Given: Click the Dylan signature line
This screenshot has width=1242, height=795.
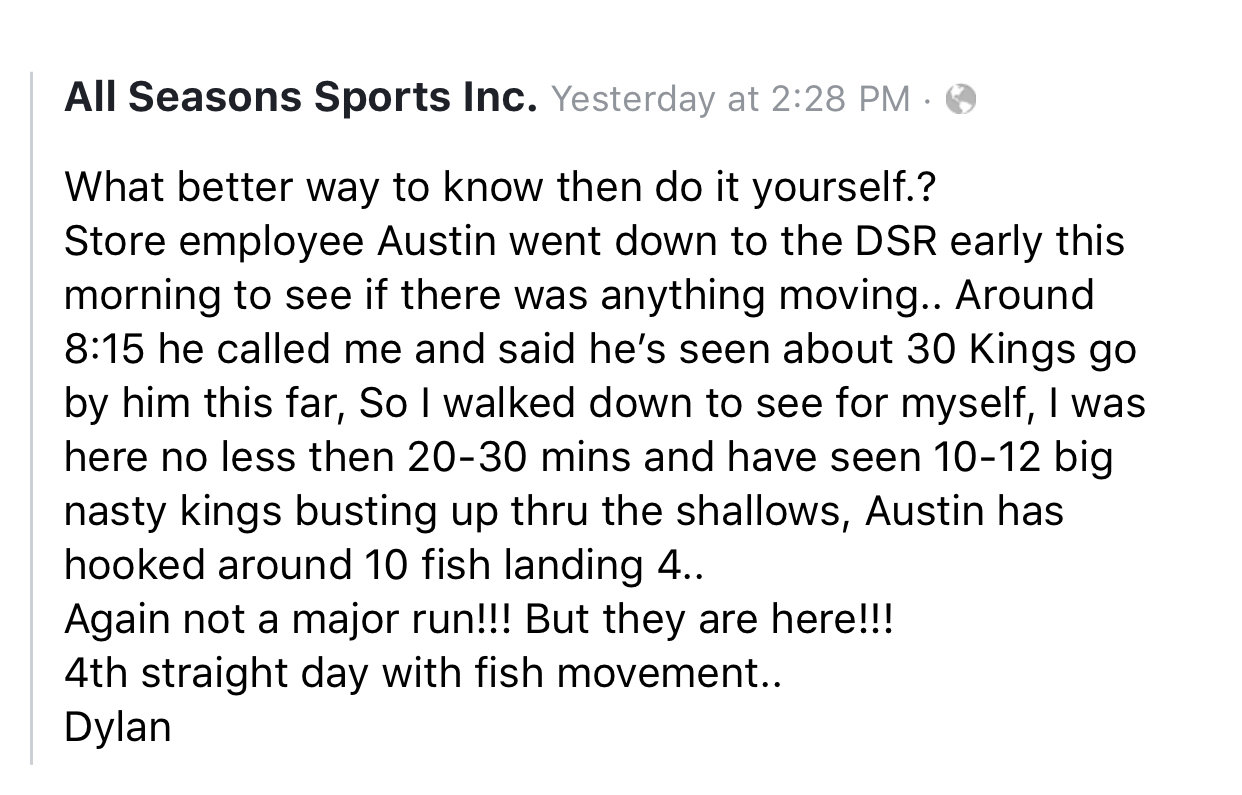Looking at the screenshot, I should point(117,727).
